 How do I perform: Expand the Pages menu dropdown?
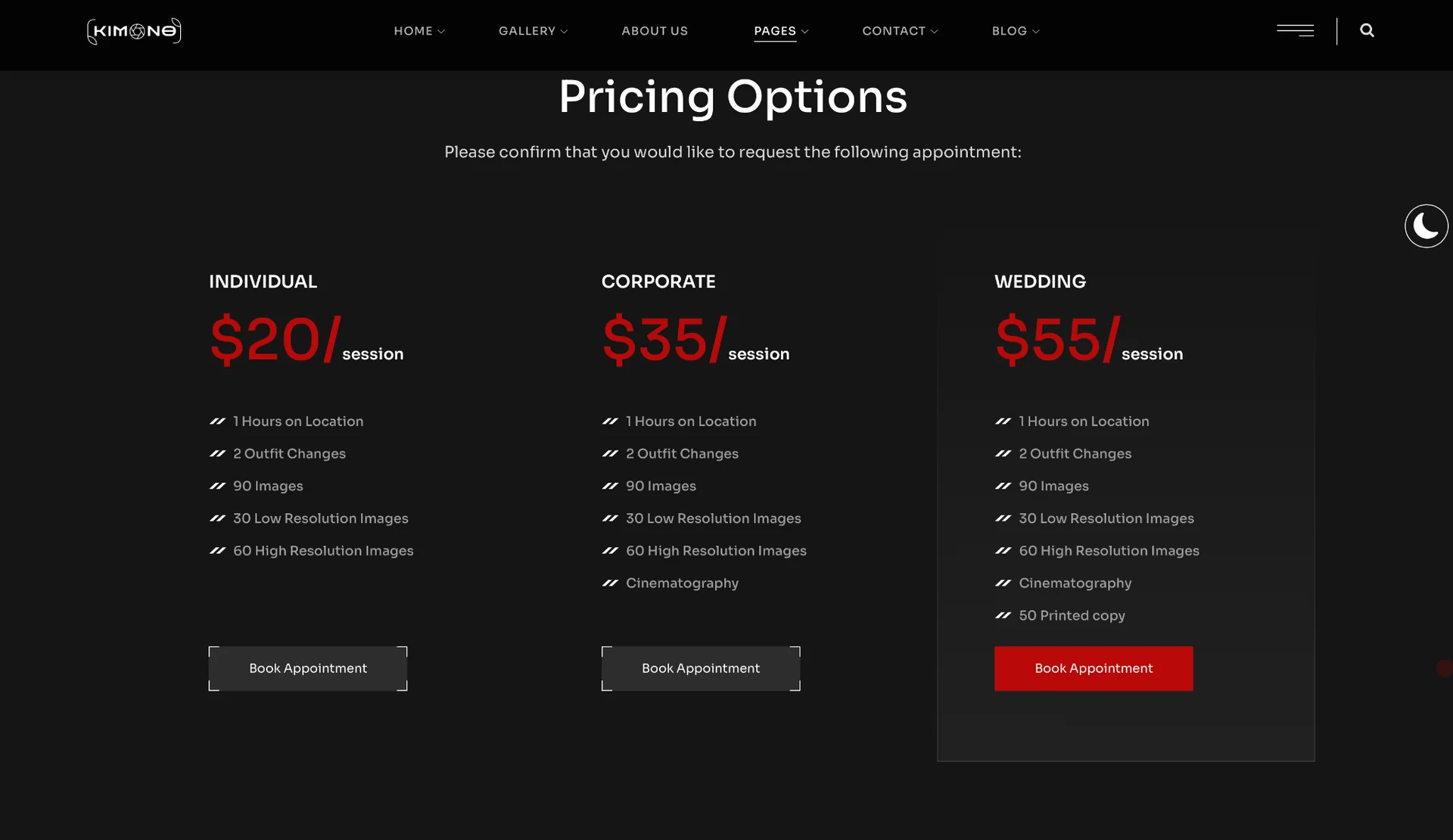(x=780, y=31)
